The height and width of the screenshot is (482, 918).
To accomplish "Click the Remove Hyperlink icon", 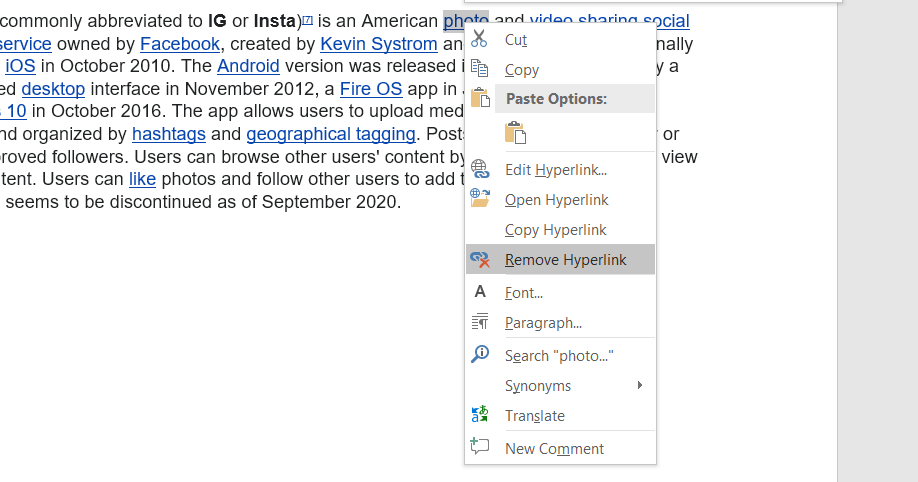I will click(480, 260).
